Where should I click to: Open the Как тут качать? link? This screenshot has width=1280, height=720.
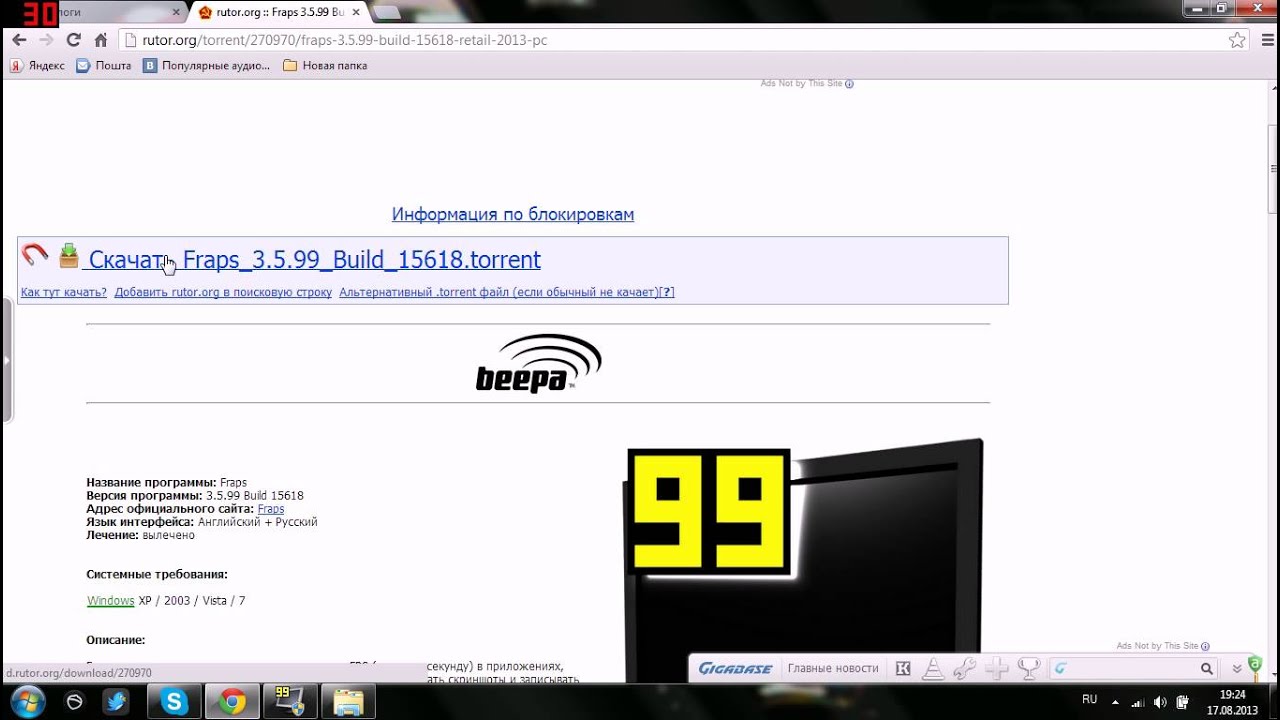pos(64,292)
